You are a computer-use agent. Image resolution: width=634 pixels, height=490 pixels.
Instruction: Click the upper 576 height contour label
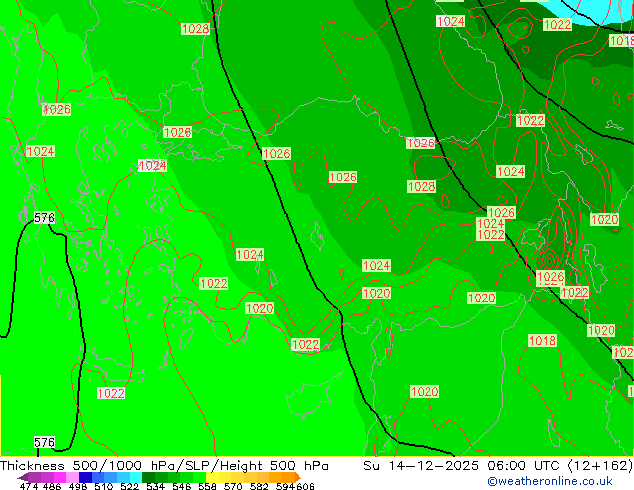(x=44, y=218)
